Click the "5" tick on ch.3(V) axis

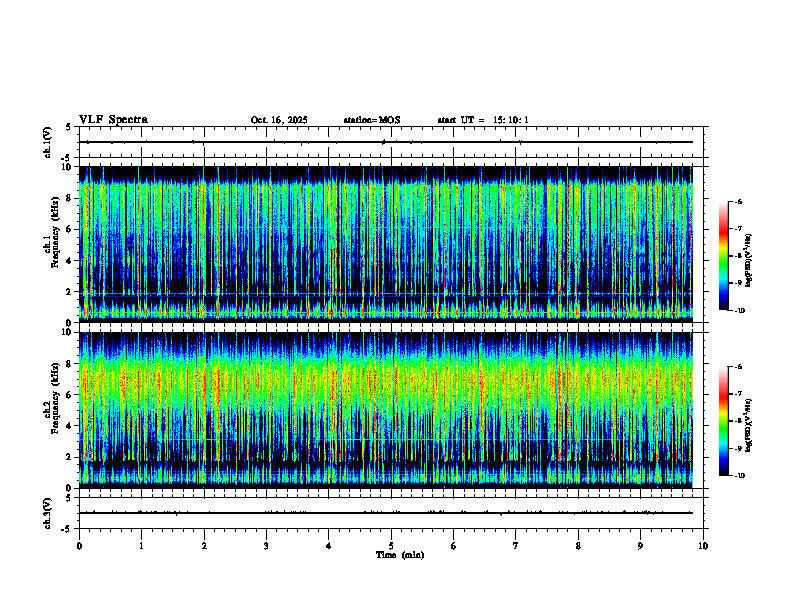pos(69,497)
